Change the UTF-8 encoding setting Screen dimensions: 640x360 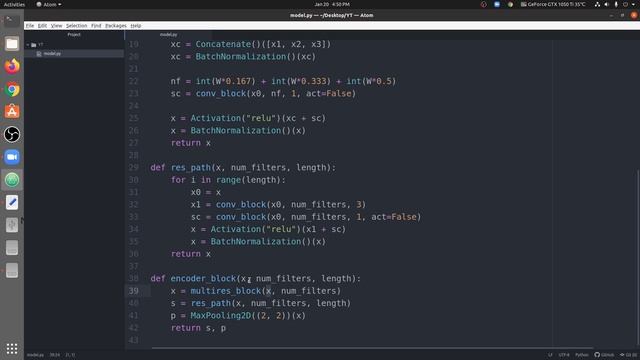pyautogui.click(x=564, y=355)
